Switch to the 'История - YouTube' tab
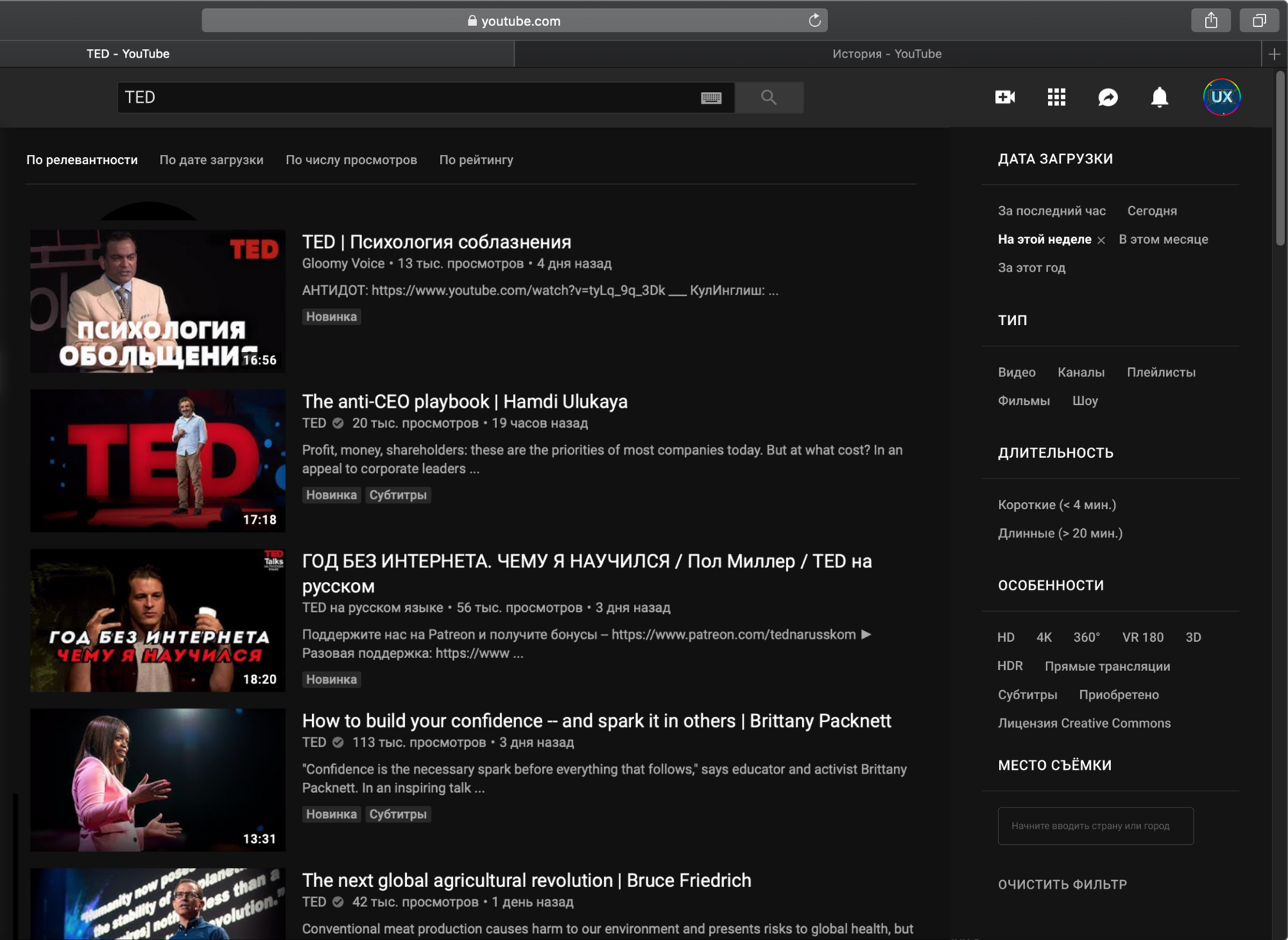1288x940 pixels. coord(887,54)
